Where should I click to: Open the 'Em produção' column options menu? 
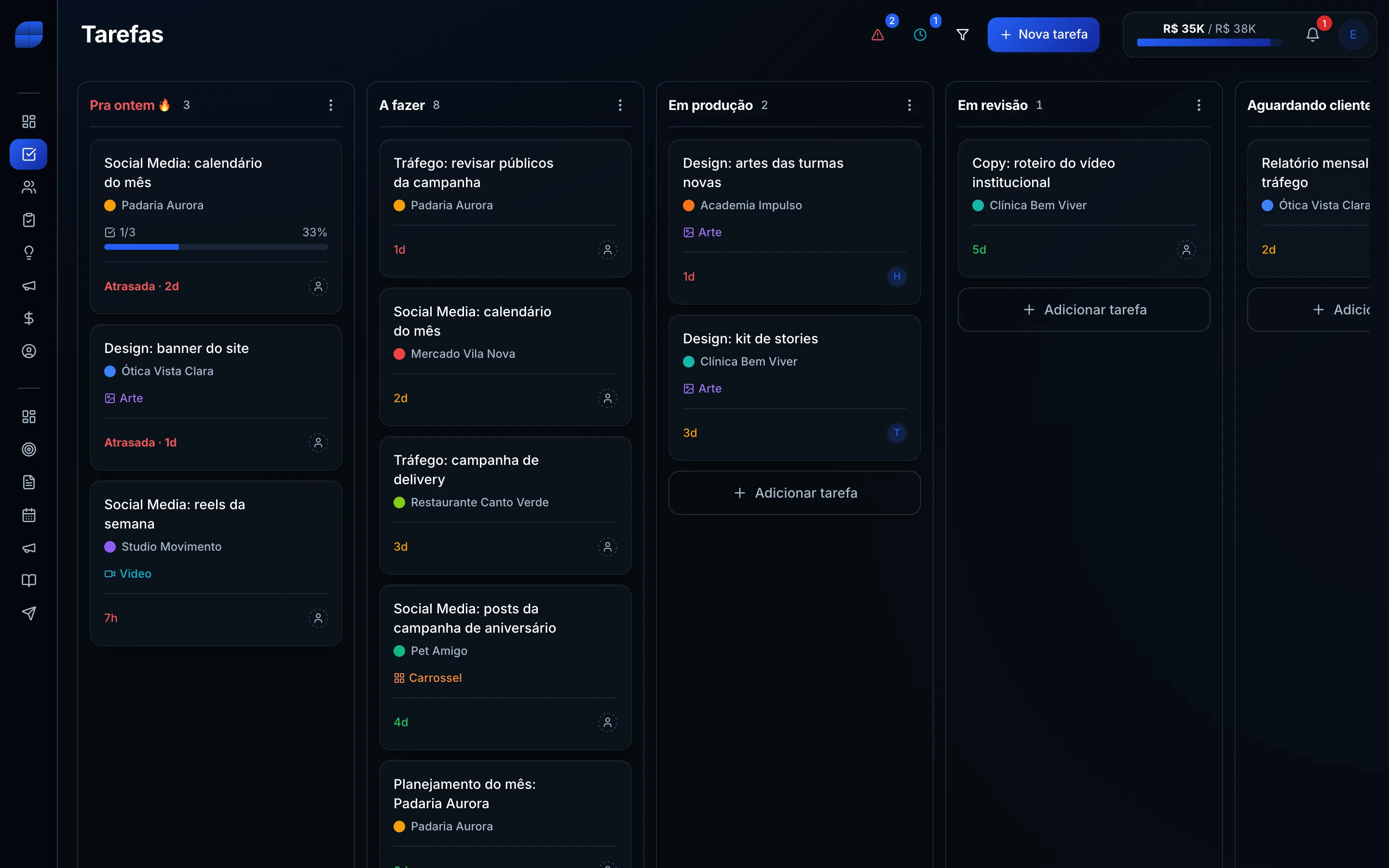point(909,105)
